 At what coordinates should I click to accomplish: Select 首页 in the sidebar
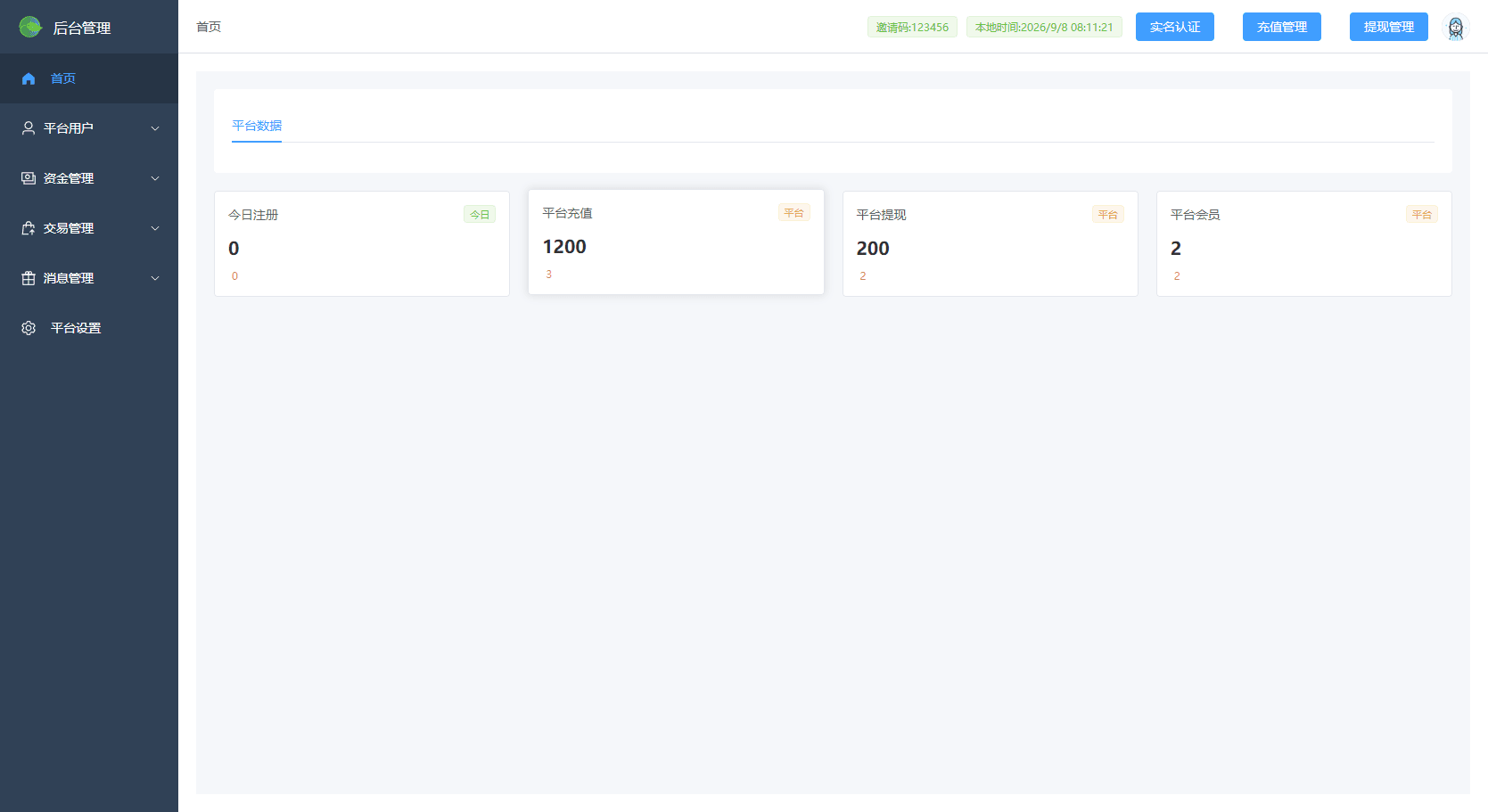89,78
